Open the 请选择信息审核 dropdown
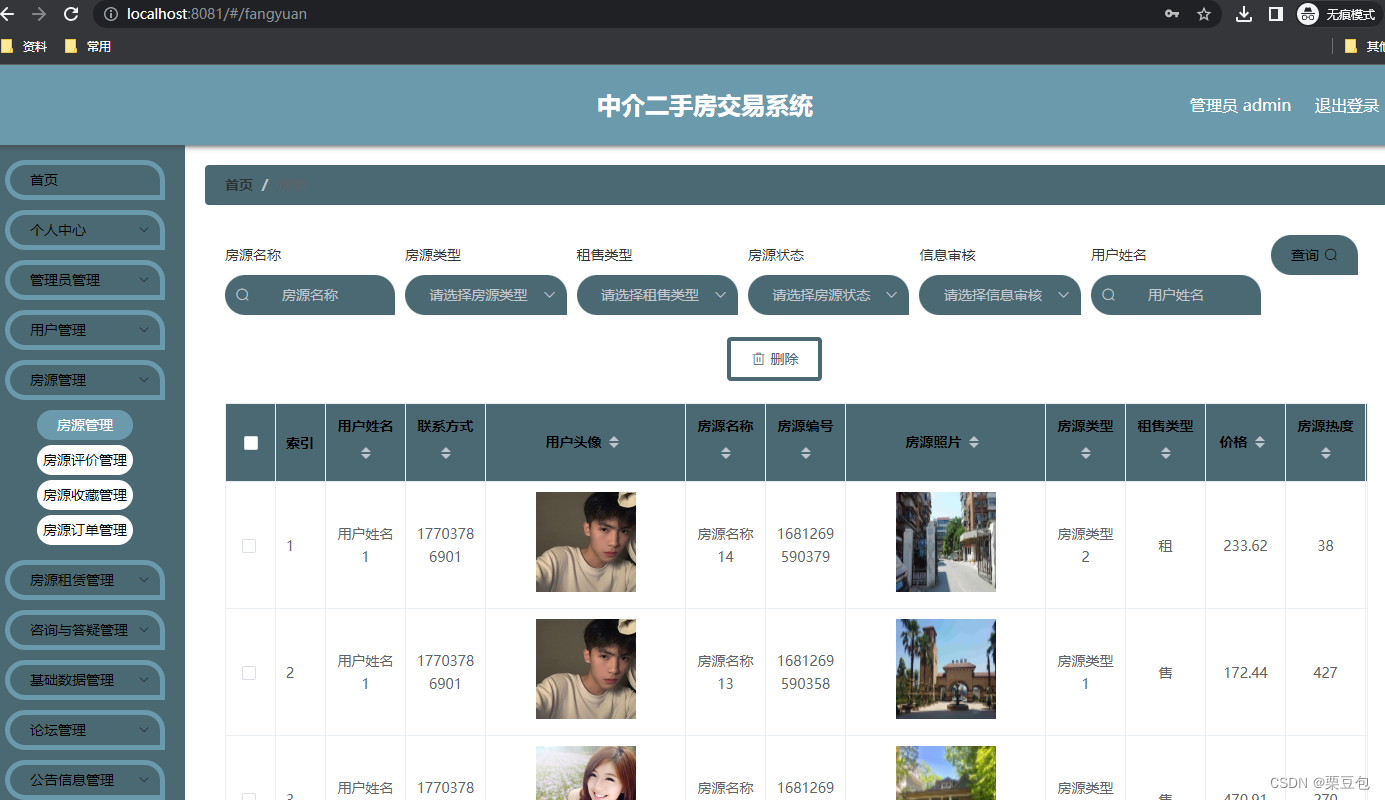The image size is (1385, 800). [1000, 295]
